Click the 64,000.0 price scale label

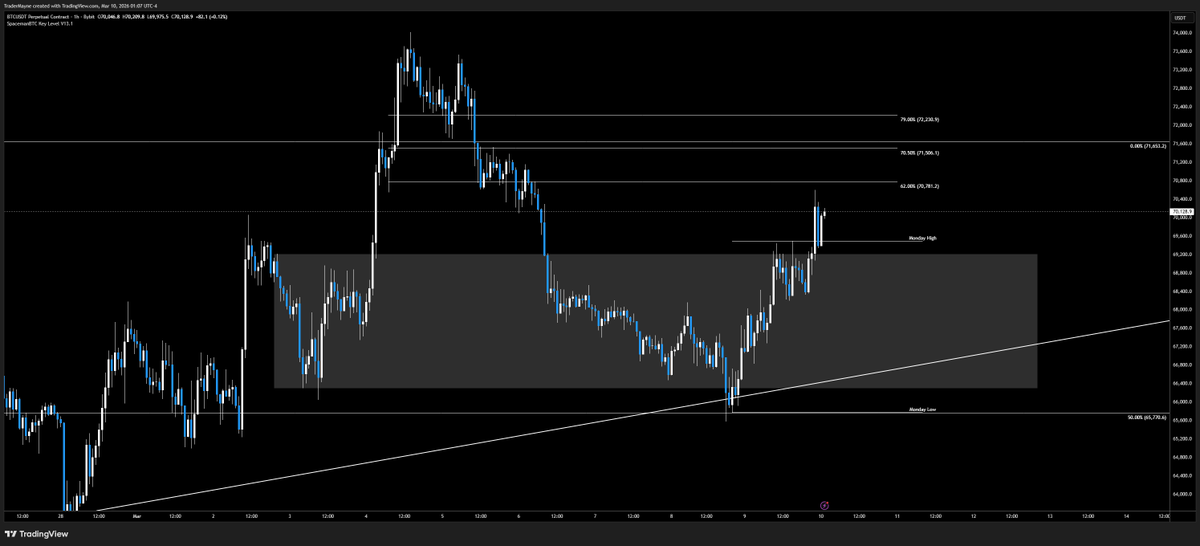click(x=1183, y=494)
